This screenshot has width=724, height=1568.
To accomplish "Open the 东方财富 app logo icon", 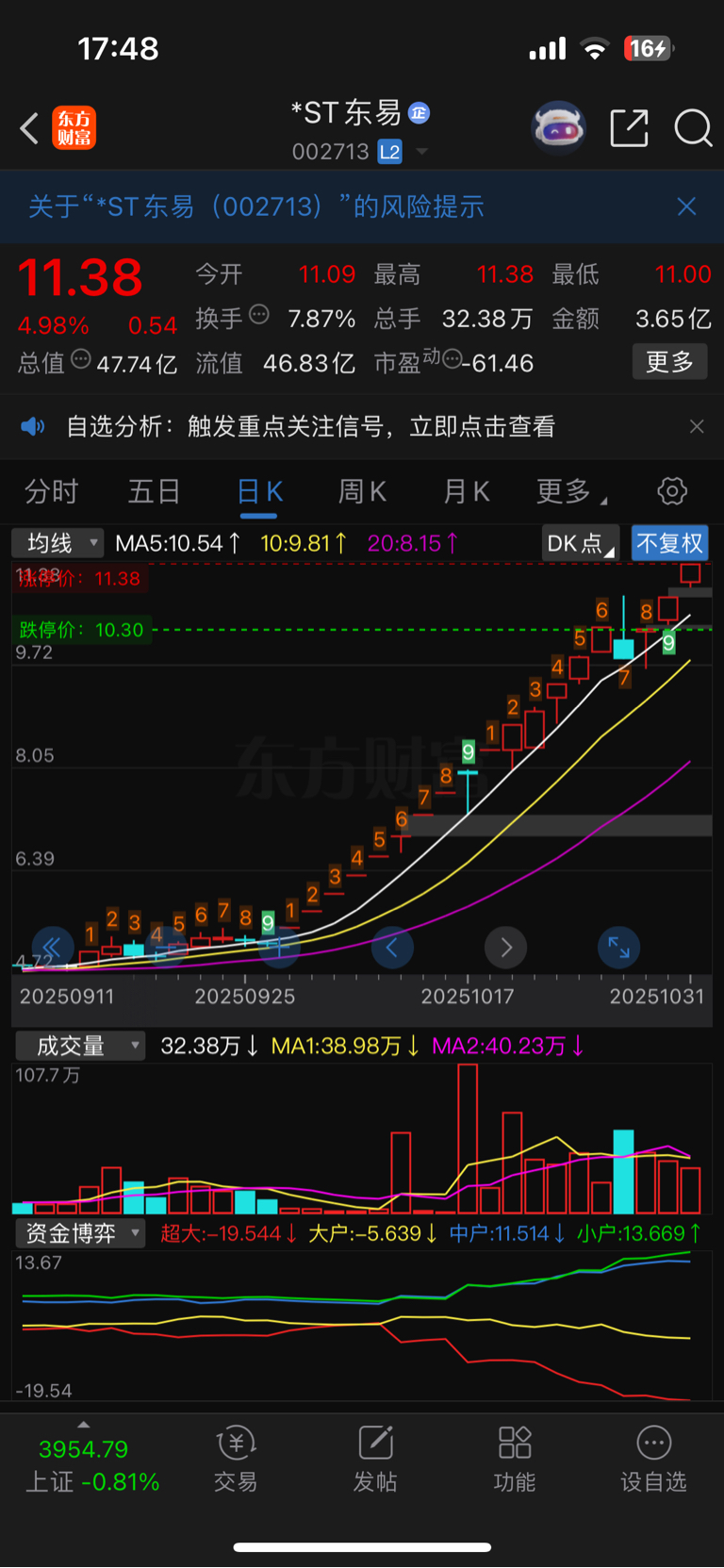I will pyautogui.click(x=74, y=128).
